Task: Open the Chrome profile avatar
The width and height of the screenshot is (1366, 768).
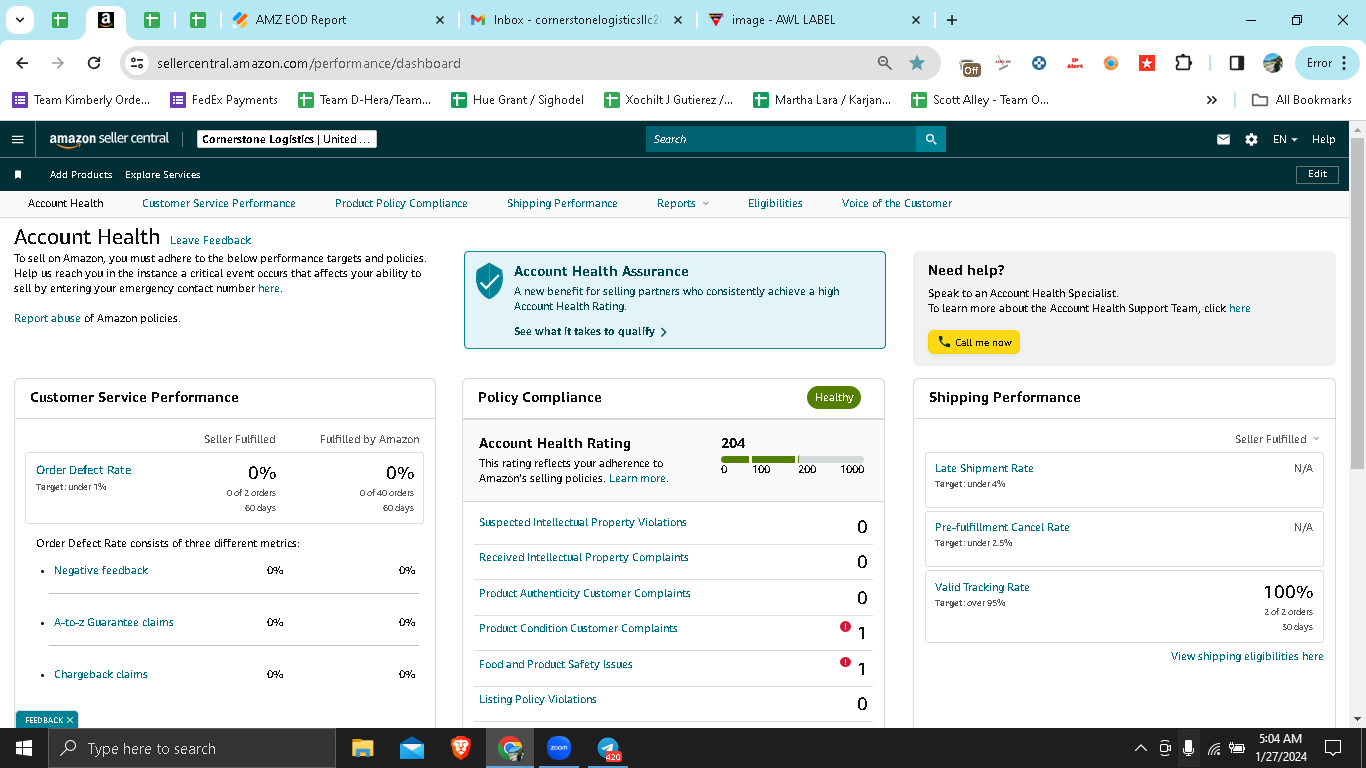Action: click(x=1273, y=63)
